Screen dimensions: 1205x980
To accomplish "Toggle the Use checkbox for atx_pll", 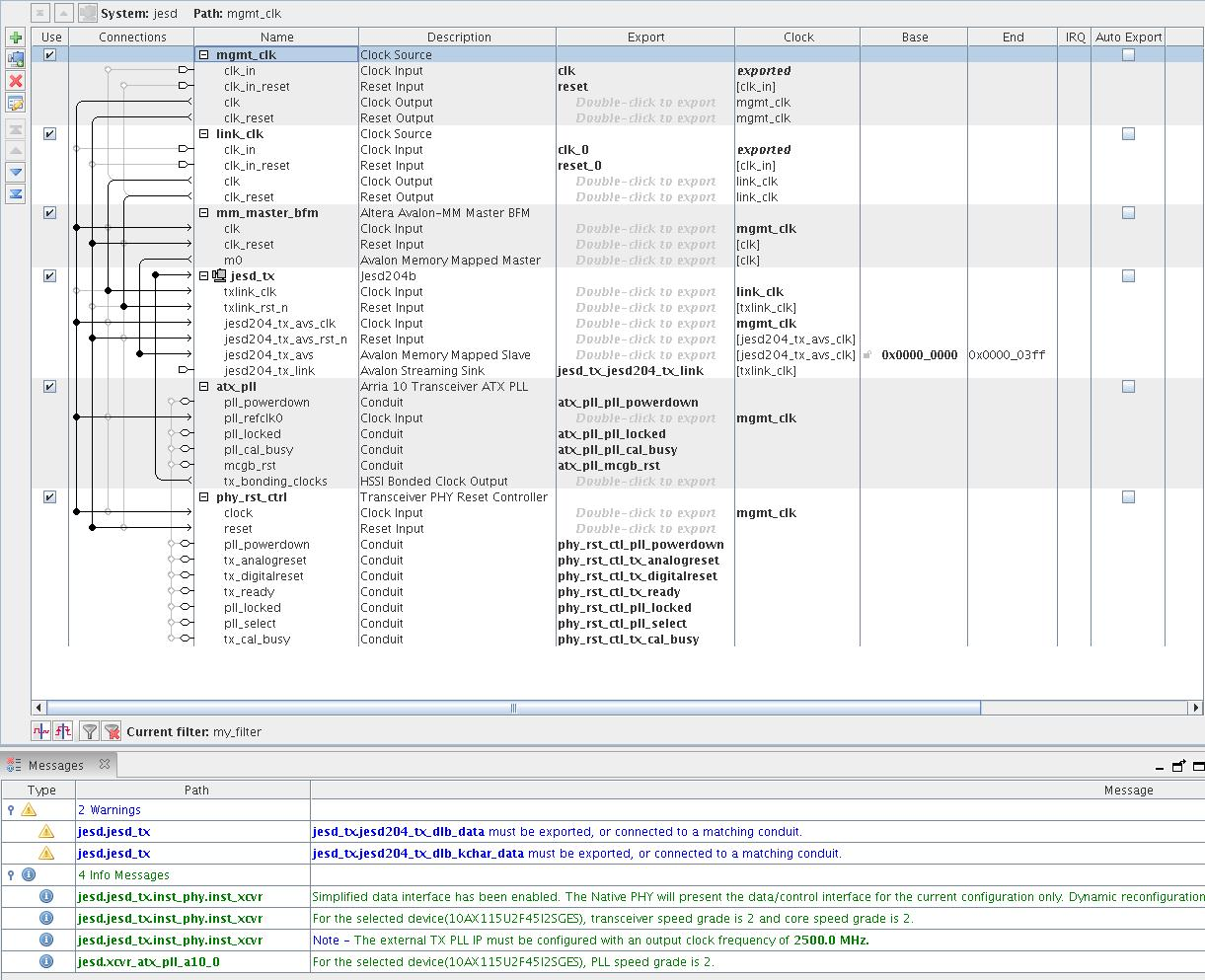I will (49, 387).
